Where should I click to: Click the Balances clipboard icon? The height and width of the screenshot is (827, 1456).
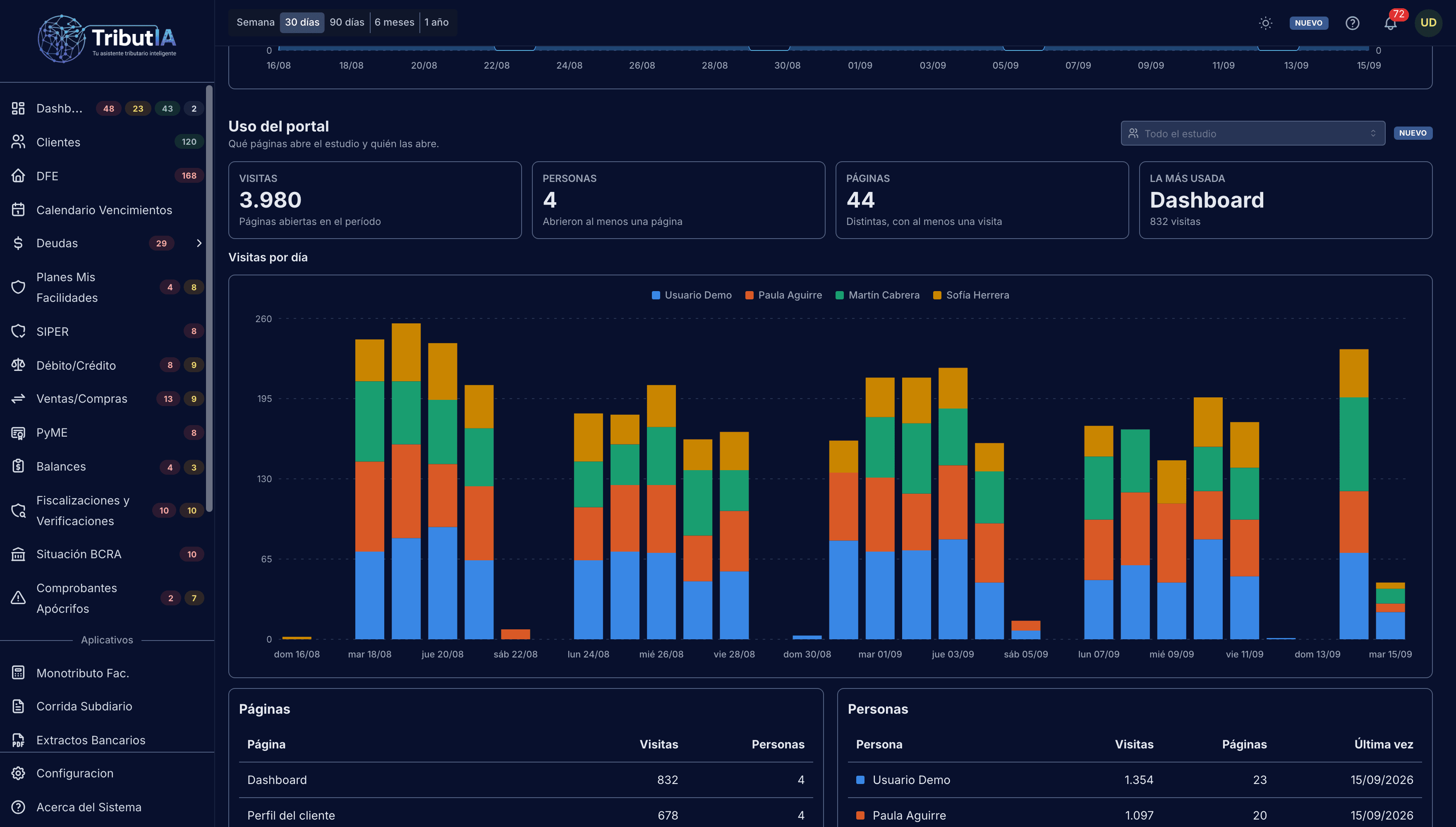coord(18,466)
